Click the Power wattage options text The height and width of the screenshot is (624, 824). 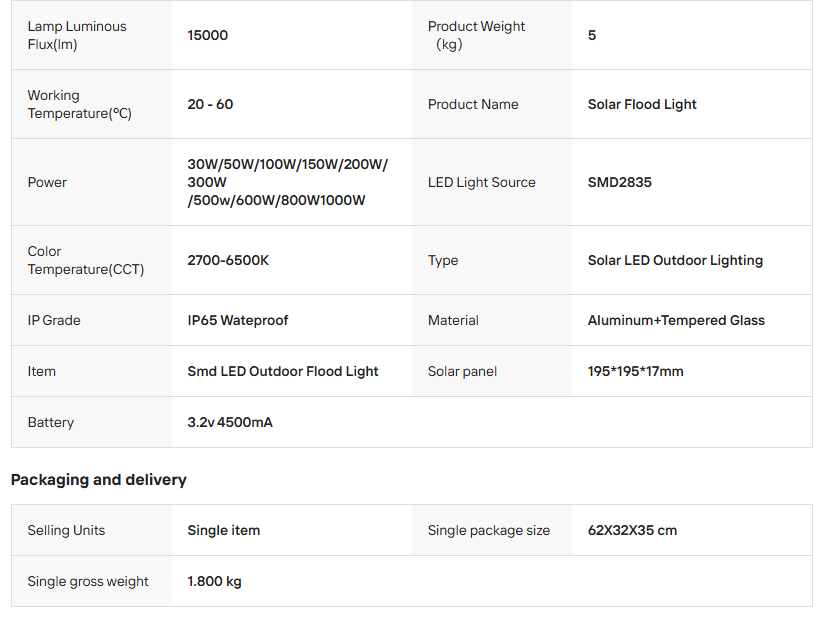point(287,182)
